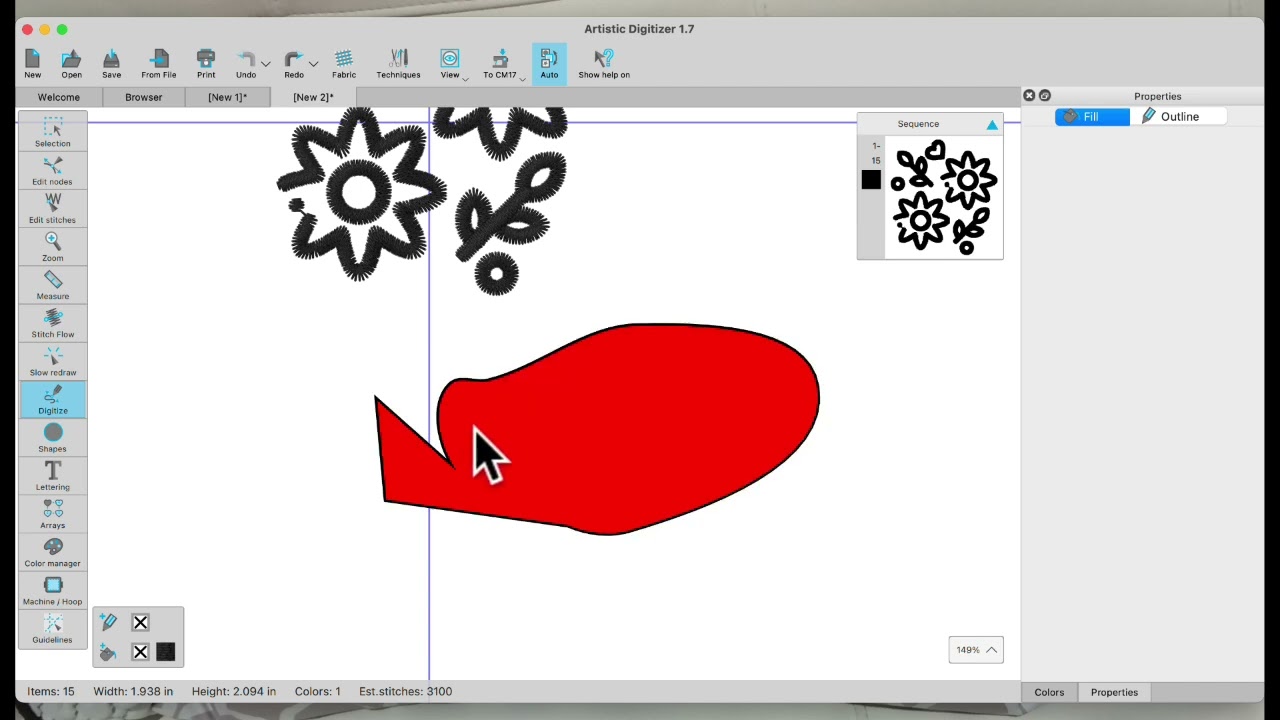This screenshot has height=720, width=1280.
Task: Click the Items: 15 status text
Action: tap(51, 691)
